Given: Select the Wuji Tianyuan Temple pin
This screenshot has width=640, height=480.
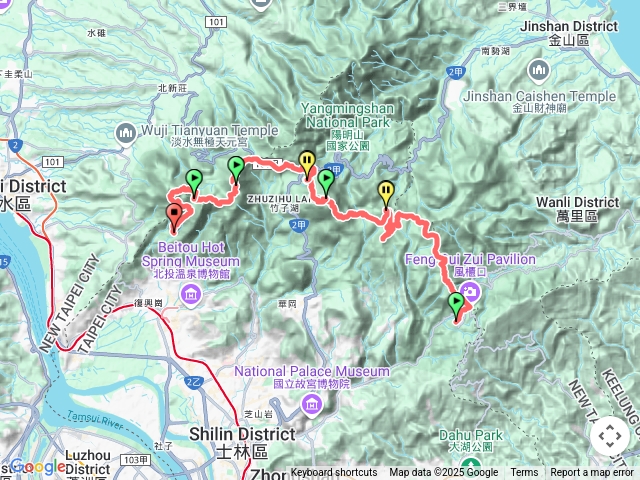Looking at the screenshot, I should [125, 134].
